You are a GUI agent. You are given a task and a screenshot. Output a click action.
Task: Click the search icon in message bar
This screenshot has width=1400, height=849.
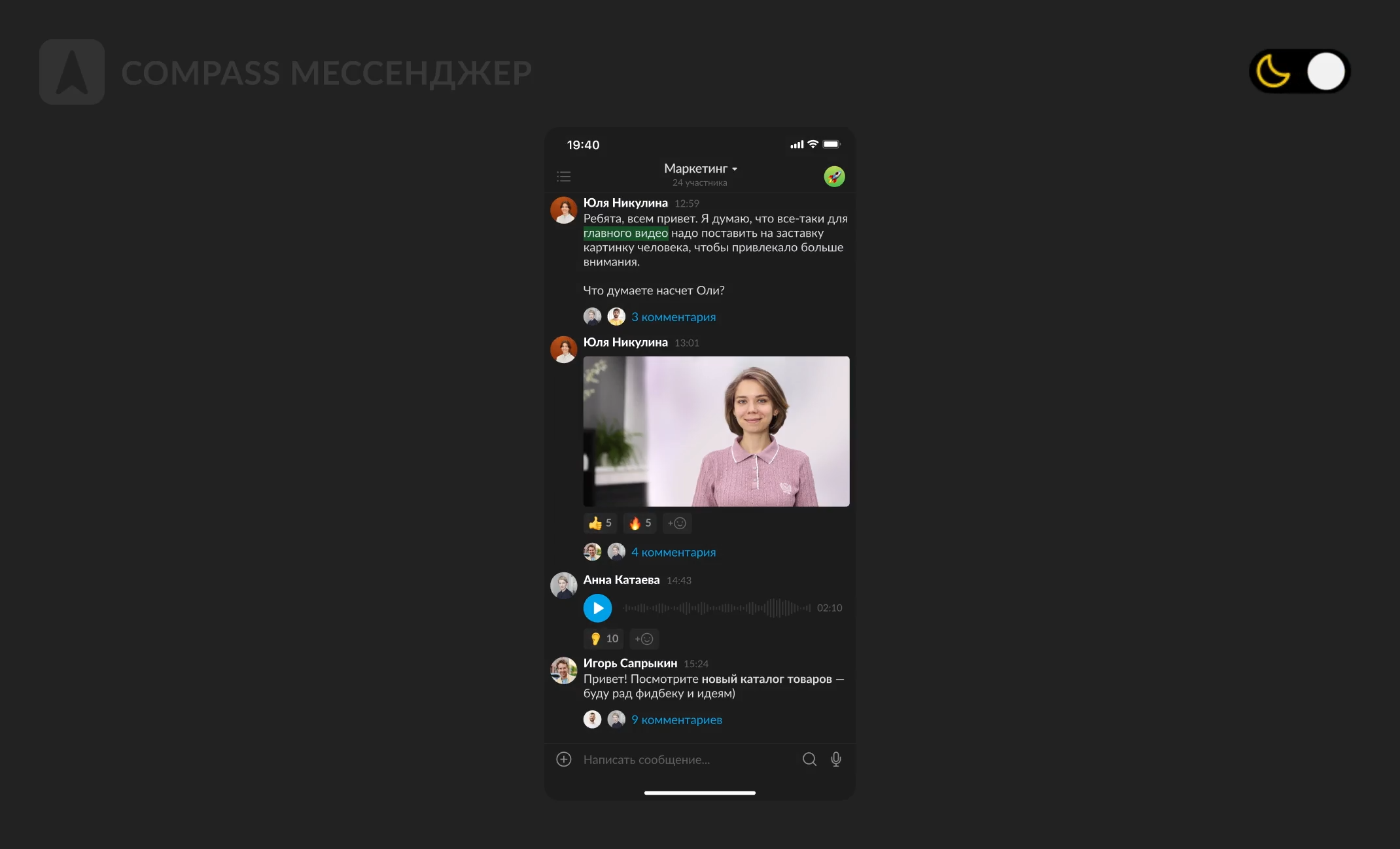click(x=807, y=759)
